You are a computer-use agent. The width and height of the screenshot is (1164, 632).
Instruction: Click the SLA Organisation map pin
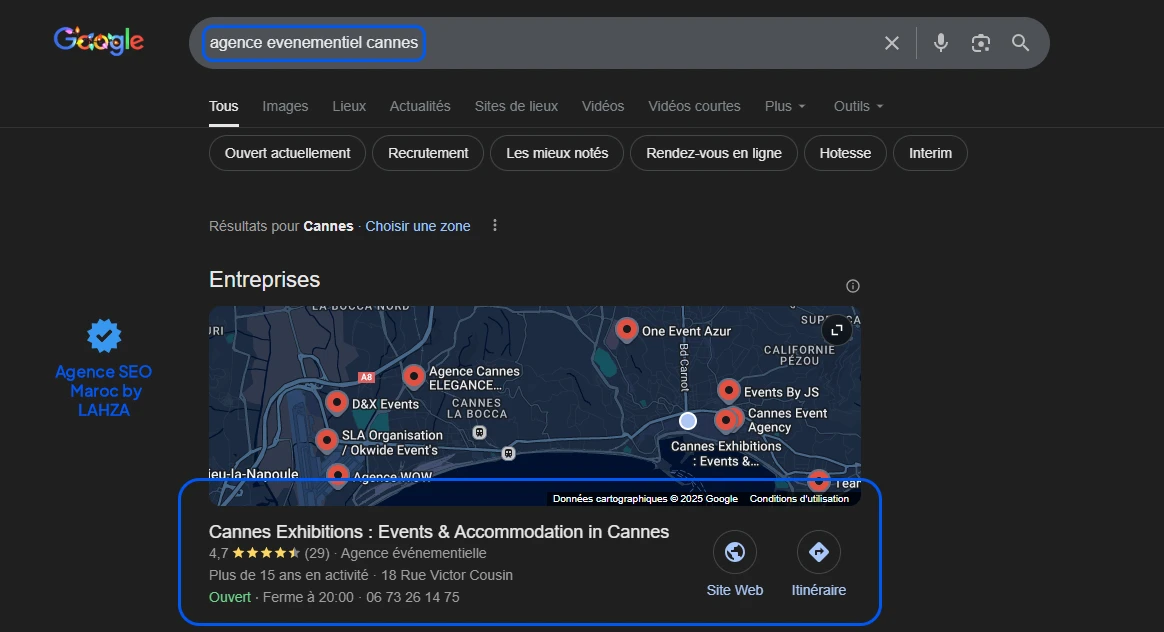point(327,440)
